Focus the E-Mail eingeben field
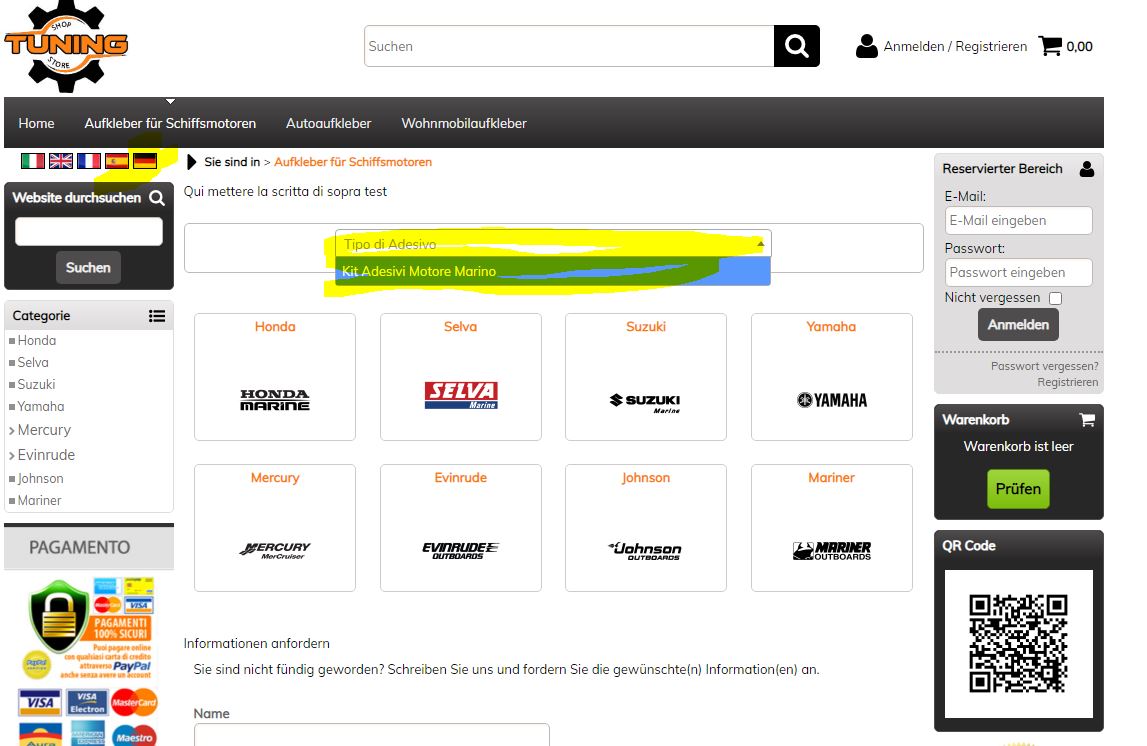The image size is (1147, 746). [x=1018, y=221]
